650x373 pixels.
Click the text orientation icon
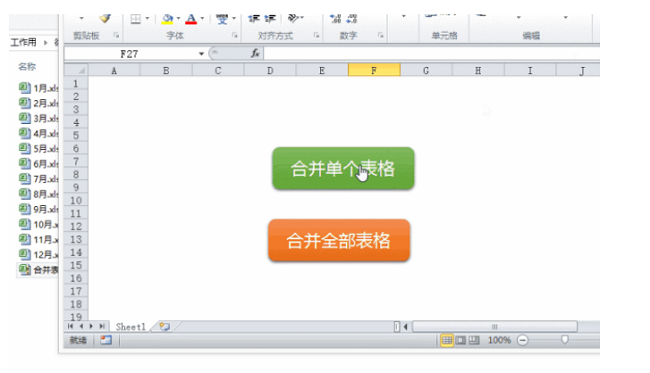293,18
